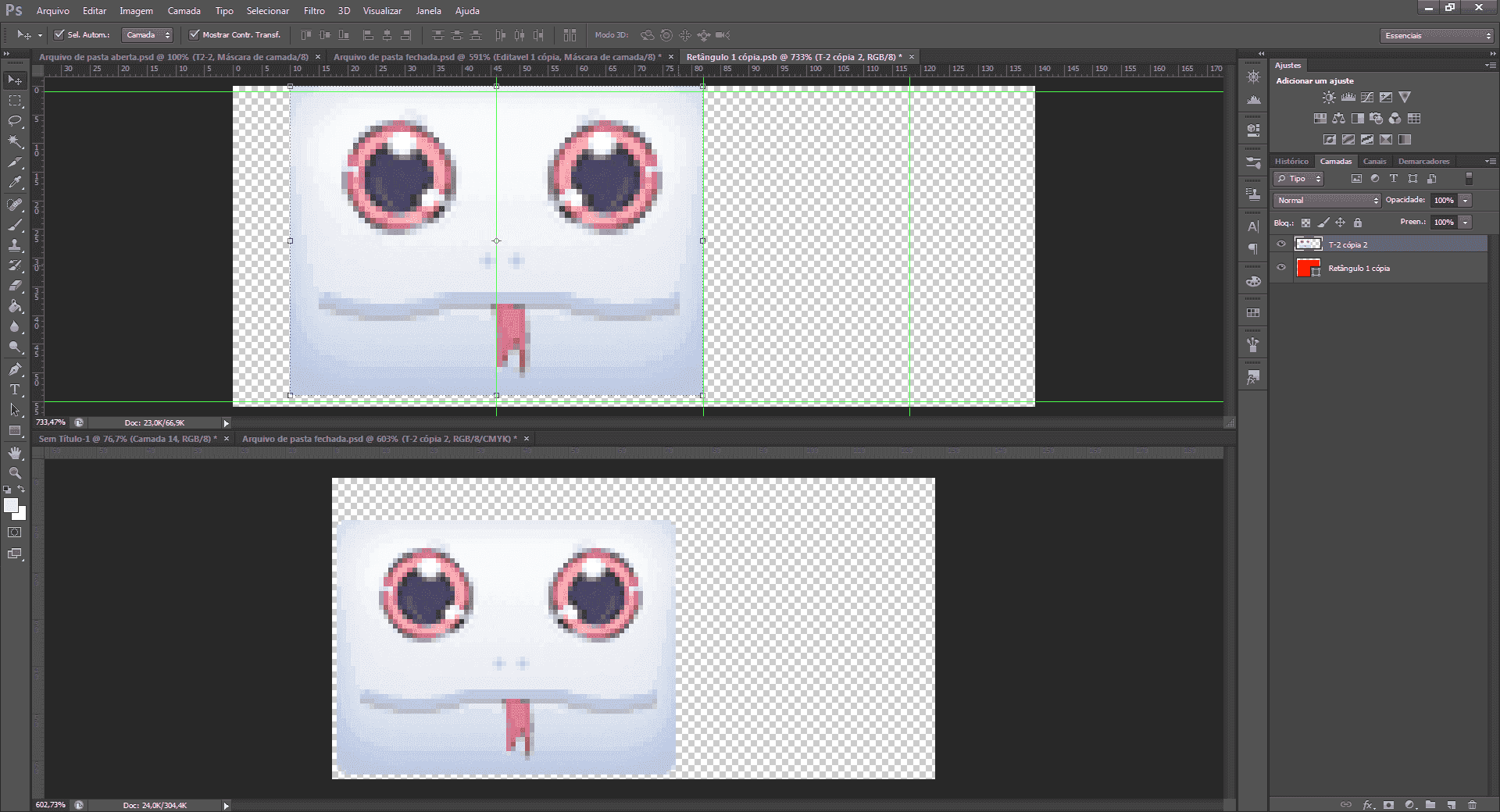Viewport: 1500px width, 812px height.
Task: Select the Pen tool
Action: pos(15,369)
